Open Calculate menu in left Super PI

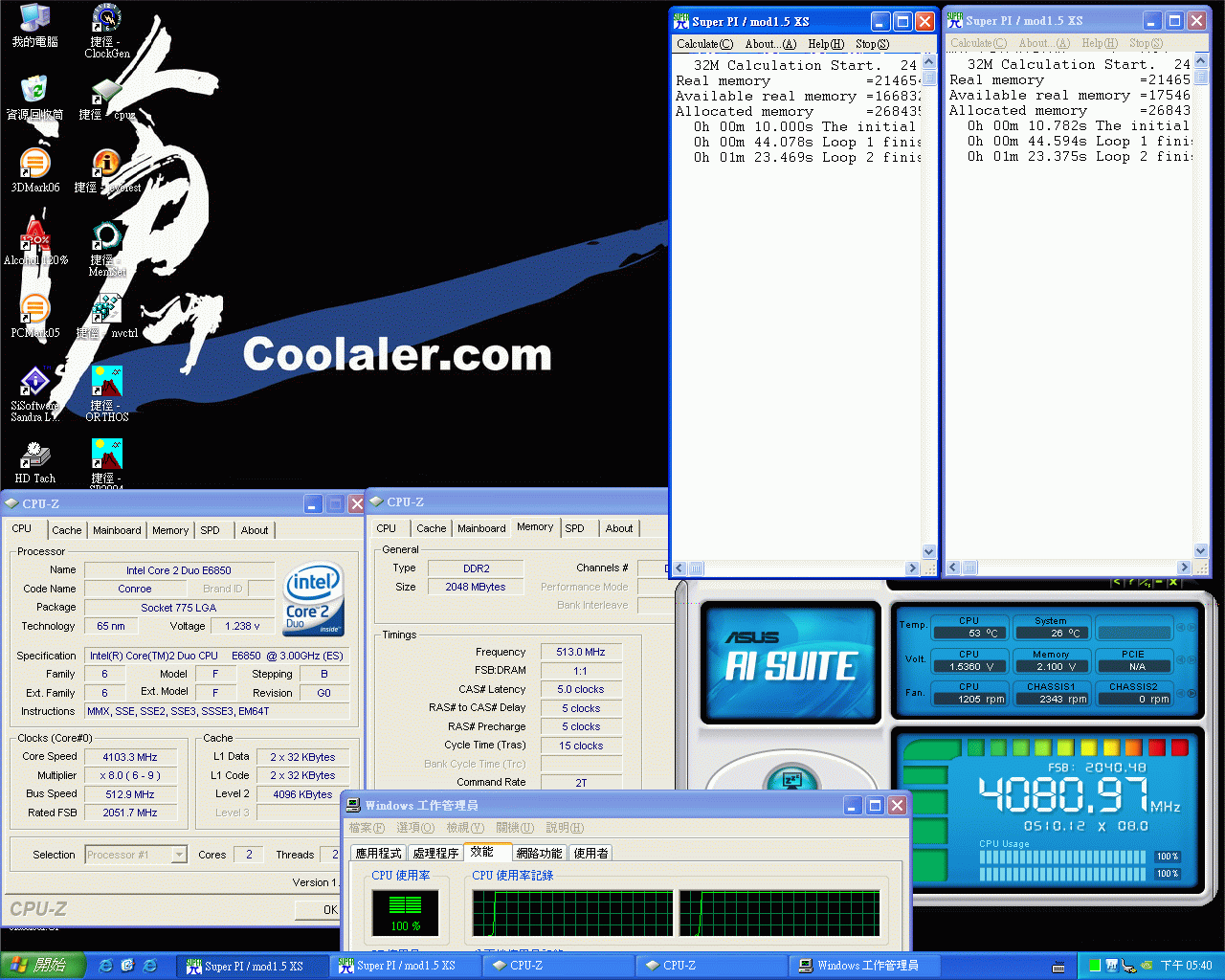704,44
